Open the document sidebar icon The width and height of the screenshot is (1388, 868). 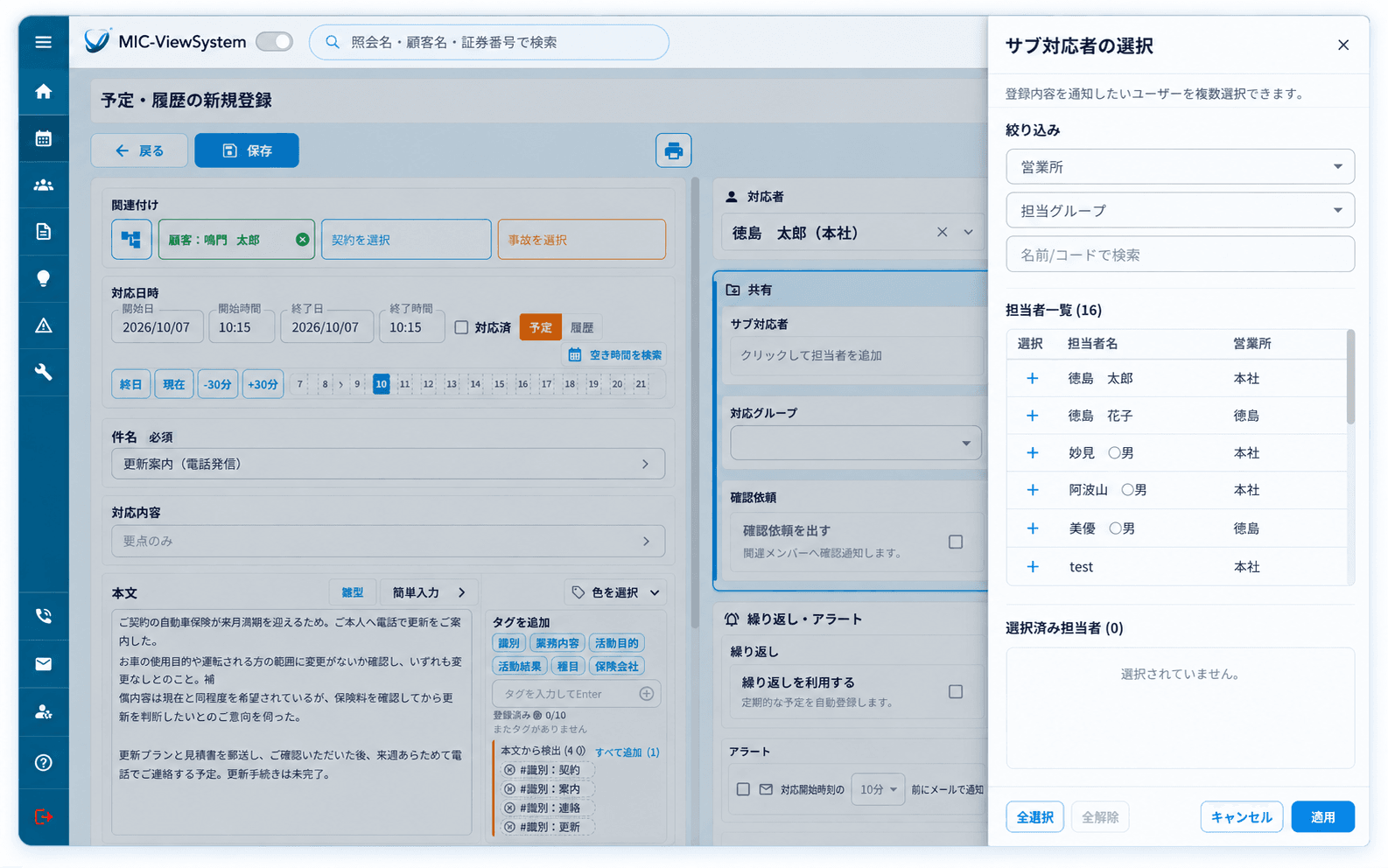pos(43,232)
